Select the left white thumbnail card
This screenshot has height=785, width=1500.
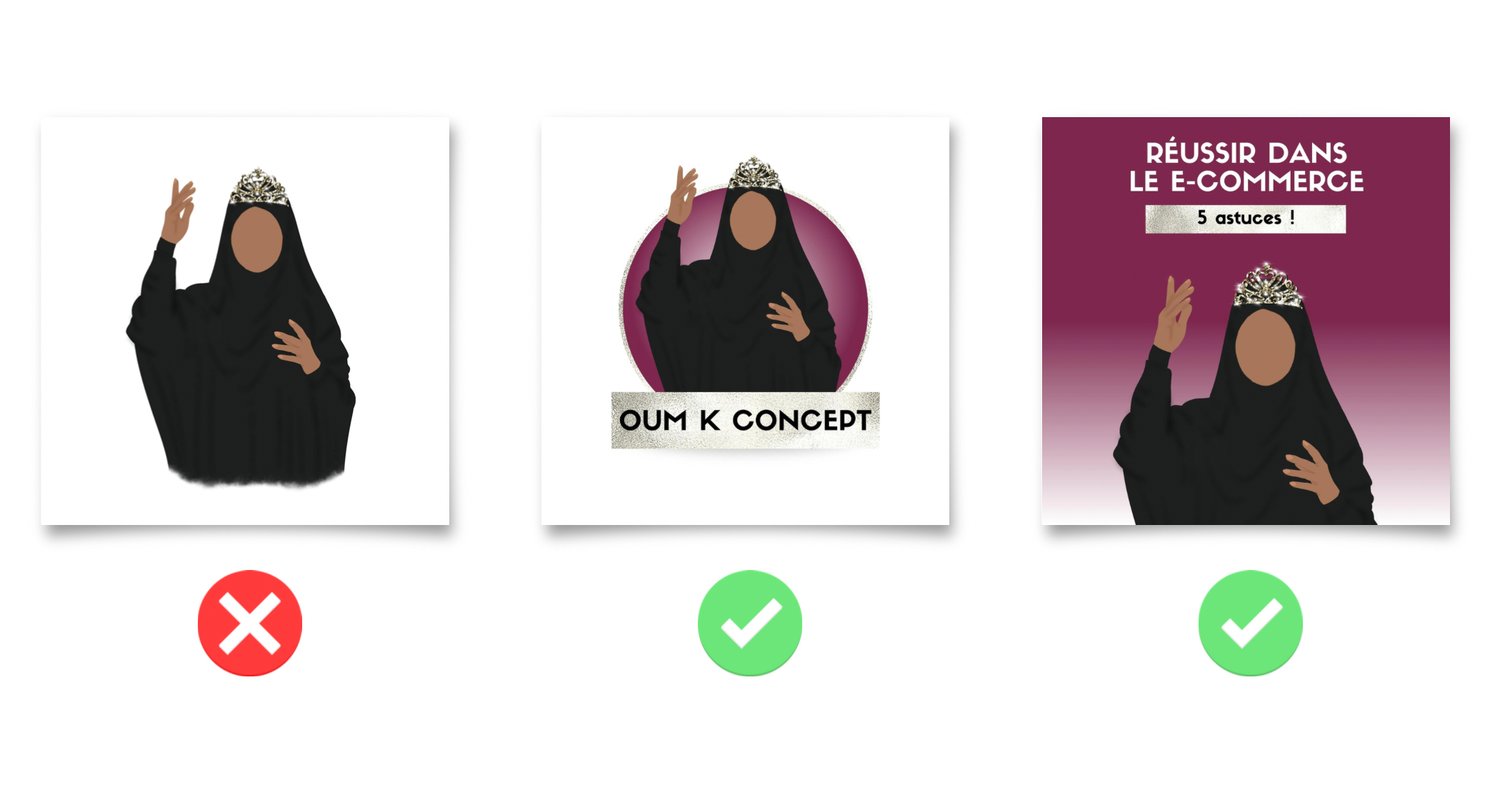coord(245,321)
